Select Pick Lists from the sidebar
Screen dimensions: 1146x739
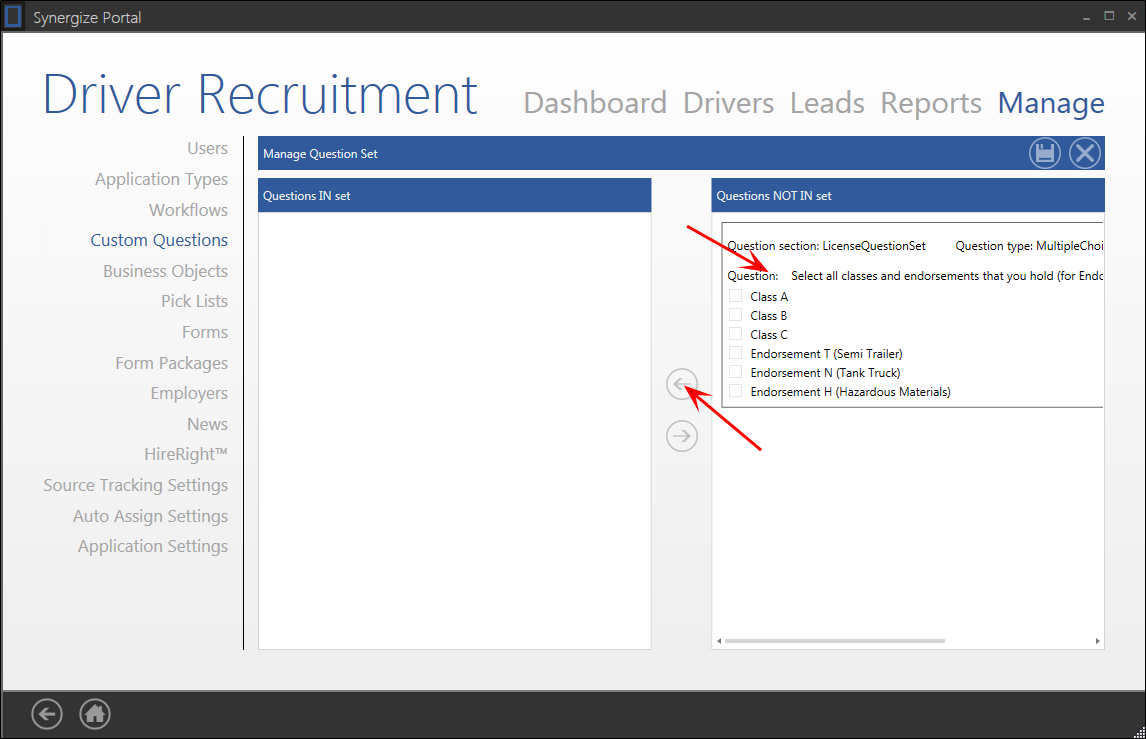point(194,301)
